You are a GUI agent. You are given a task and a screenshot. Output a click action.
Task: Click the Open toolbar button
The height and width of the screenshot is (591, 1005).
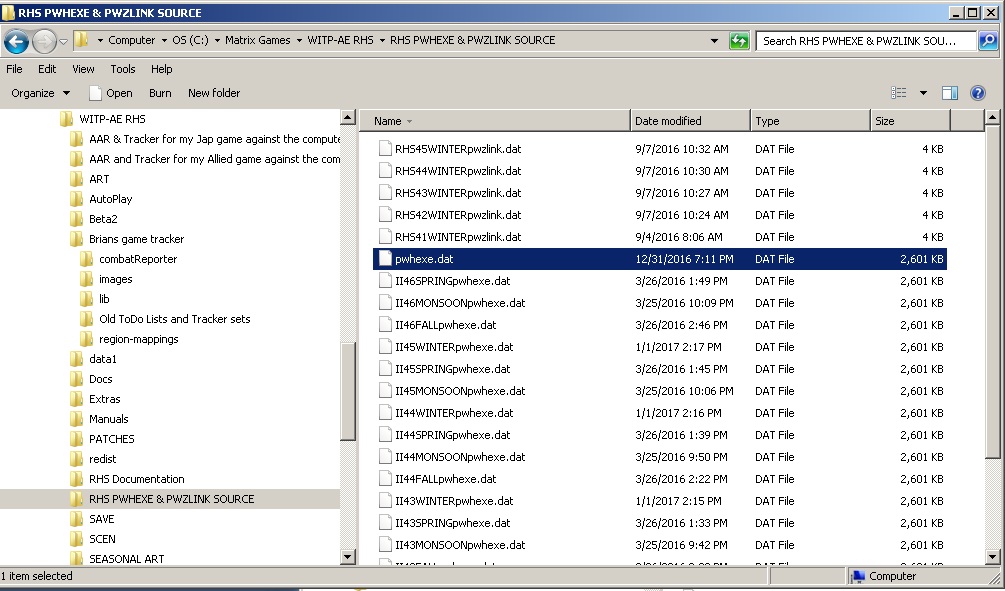click(111, 93)
